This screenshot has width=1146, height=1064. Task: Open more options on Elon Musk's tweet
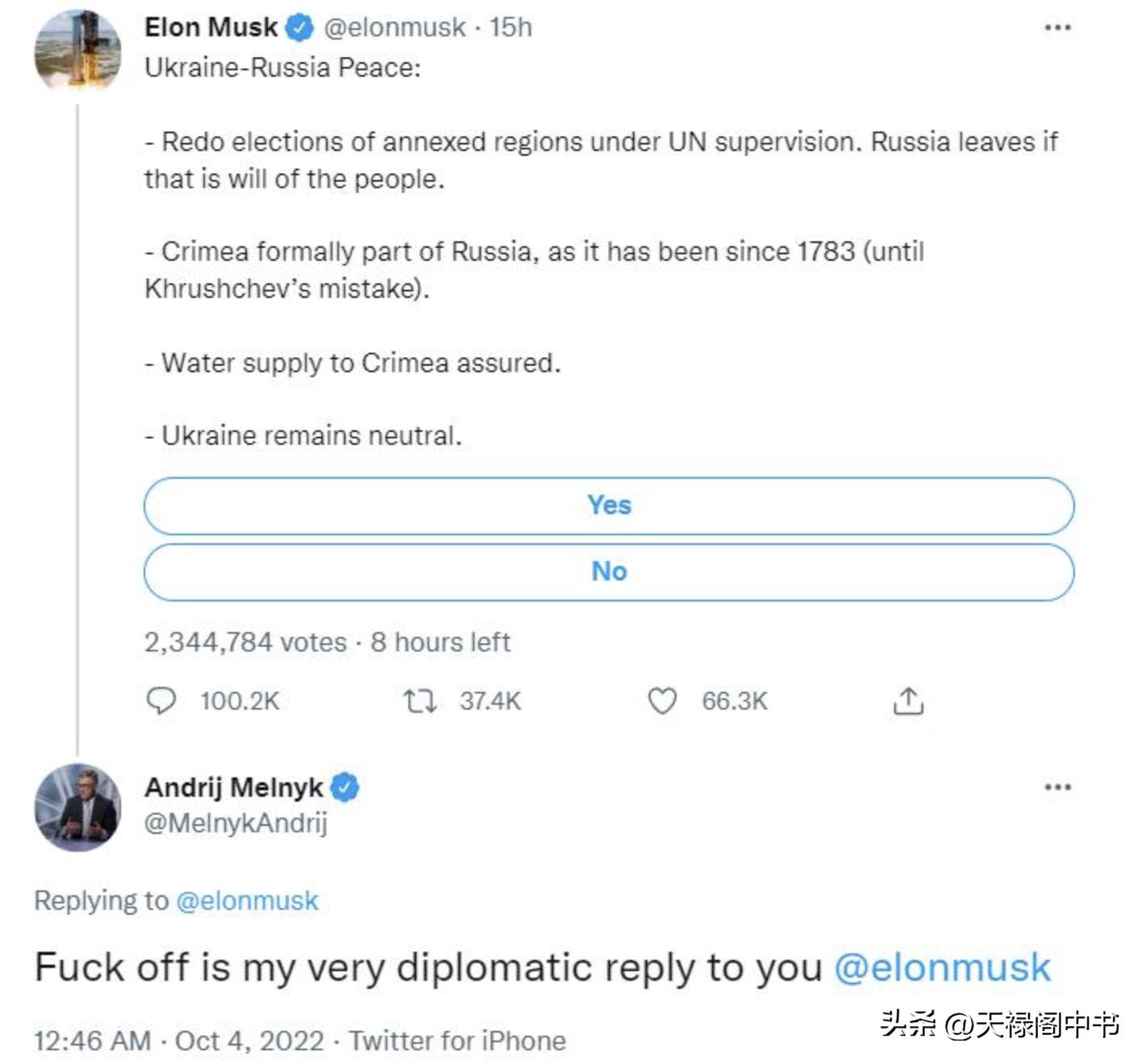[1057, 27]
